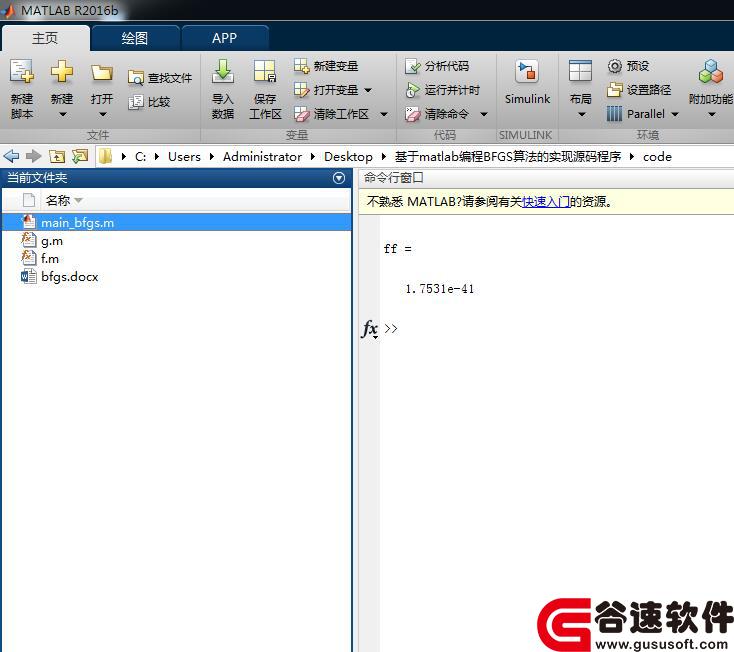
Task: Click Save Workspace (保存工作区) icon
Action: tap(265, 72)
